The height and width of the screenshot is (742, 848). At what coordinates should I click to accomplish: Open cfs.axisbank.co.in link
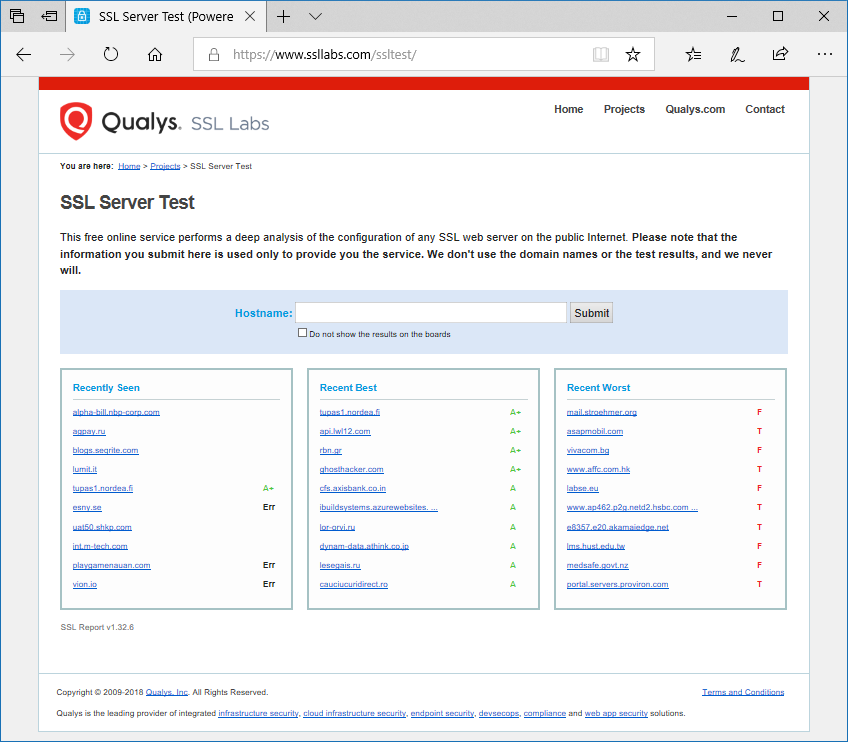[353, 488]
